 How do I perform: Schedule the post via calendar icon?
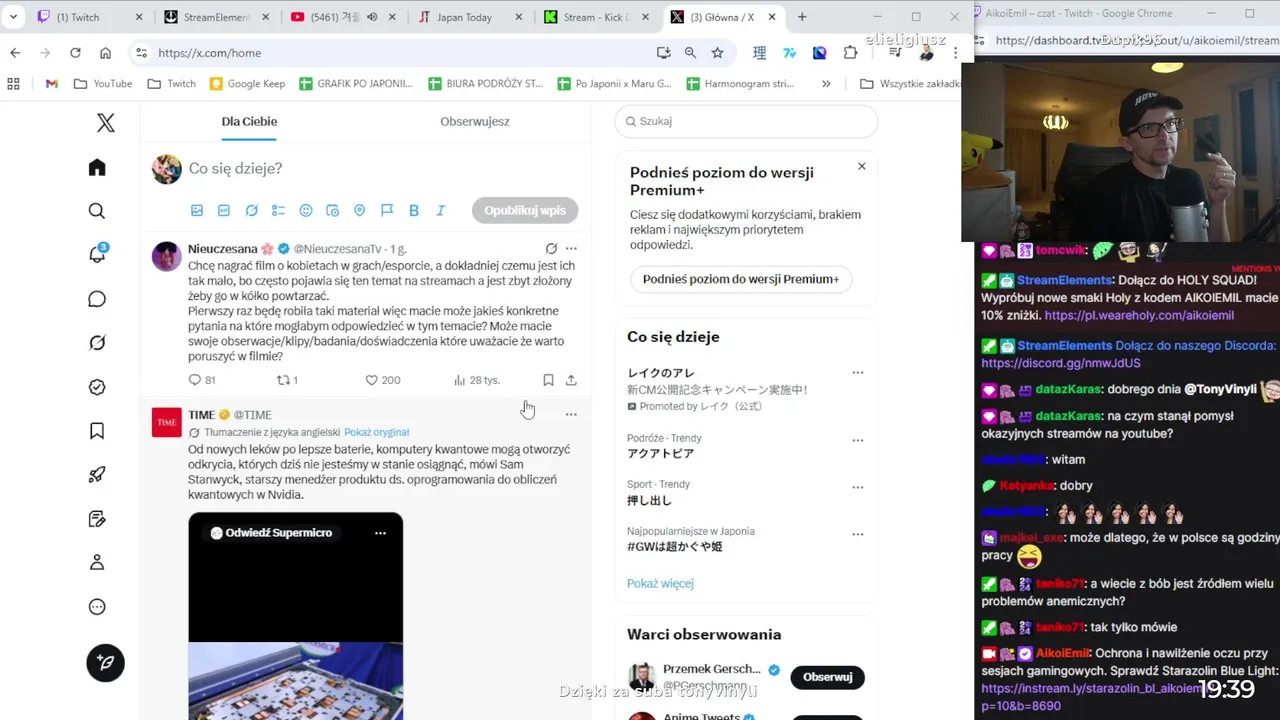point(333,210)
